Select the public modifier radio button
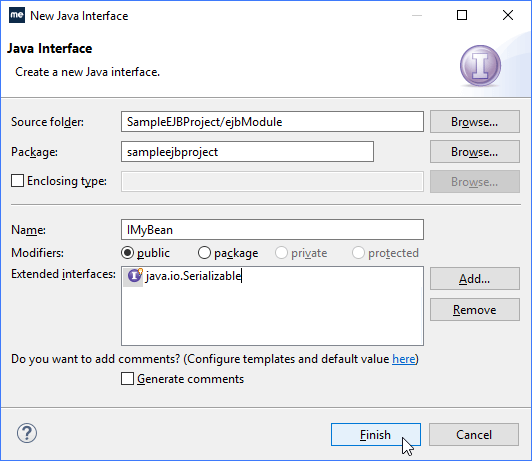 pos(128,253)
